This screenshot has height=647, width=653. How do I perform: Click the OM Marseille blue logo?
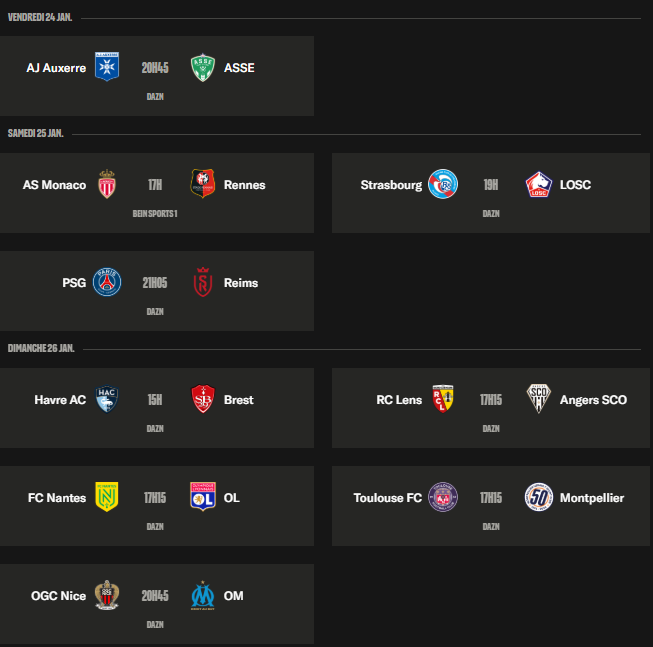(x=203, y=595)
